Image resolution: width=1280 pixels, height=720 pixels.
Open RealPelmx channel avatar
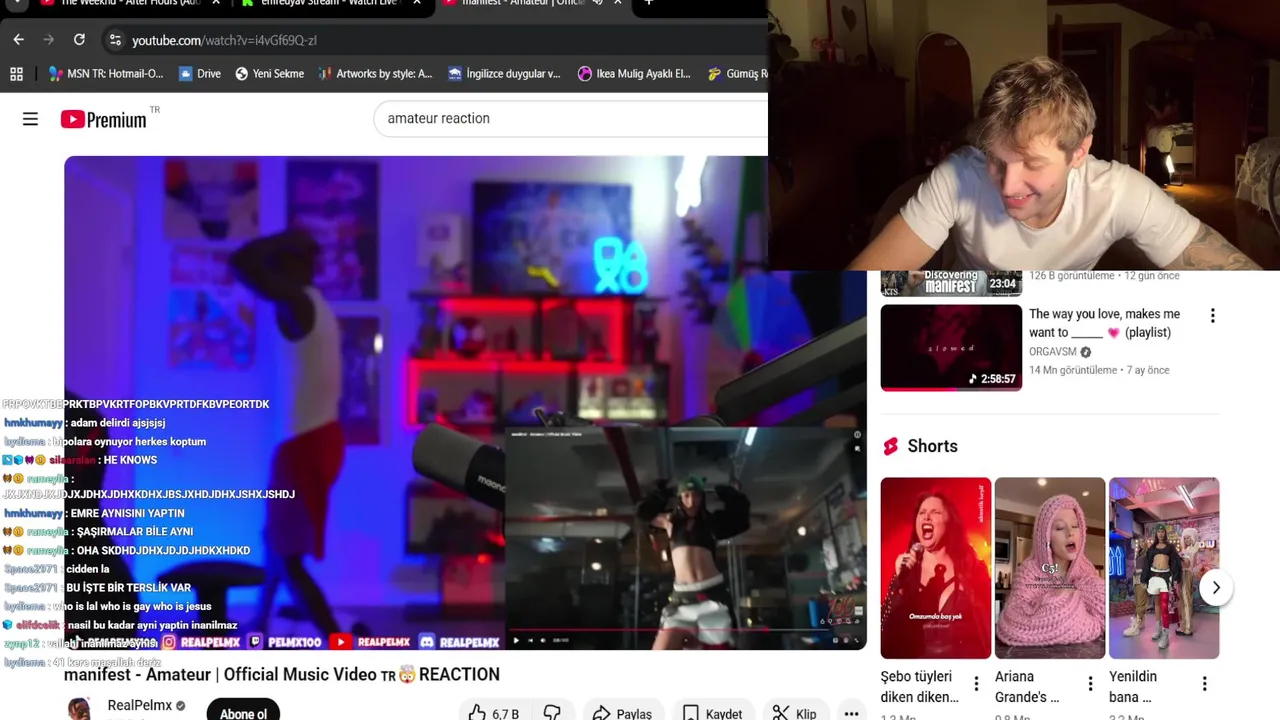(x=80, y=709)
